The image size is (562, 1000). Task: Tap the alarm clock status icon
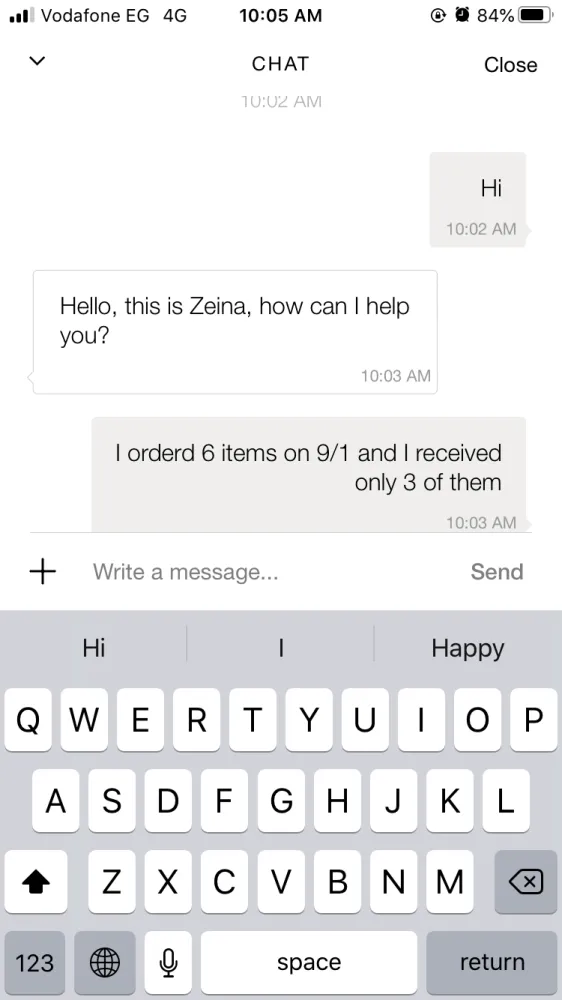(x=462, y=15)
